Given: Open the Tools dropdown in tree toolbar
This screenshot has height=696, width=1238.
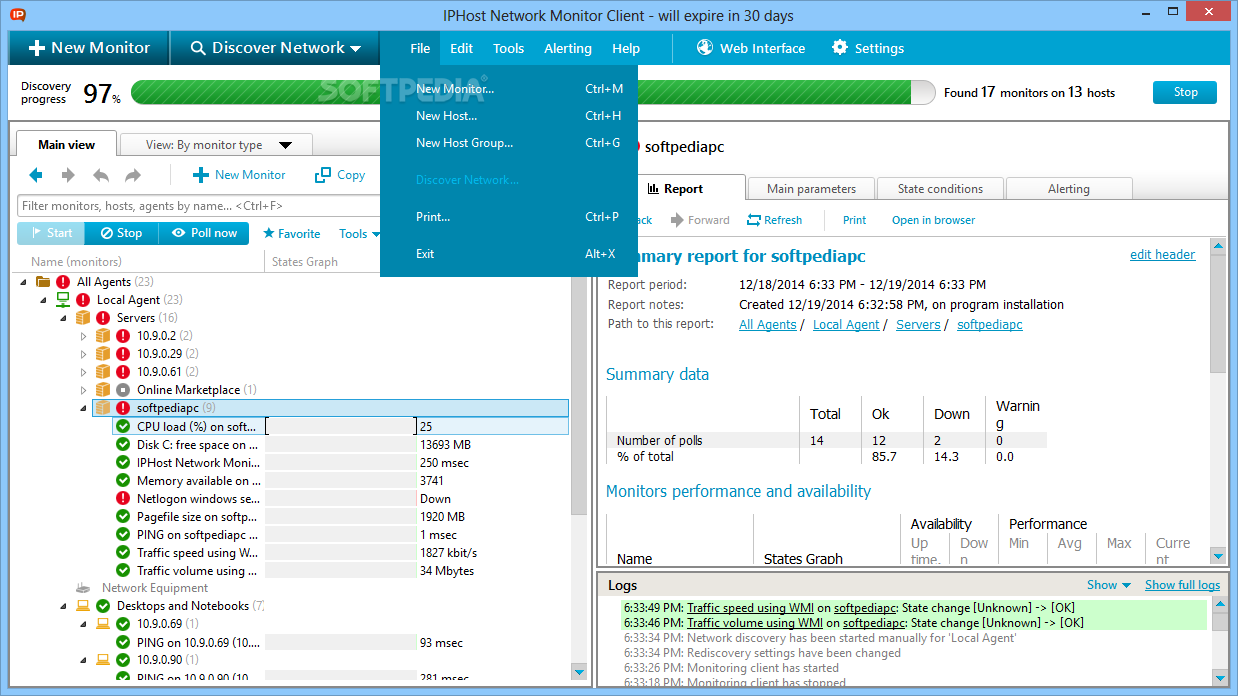Looking at the screenshot, I should coord(359,234).
